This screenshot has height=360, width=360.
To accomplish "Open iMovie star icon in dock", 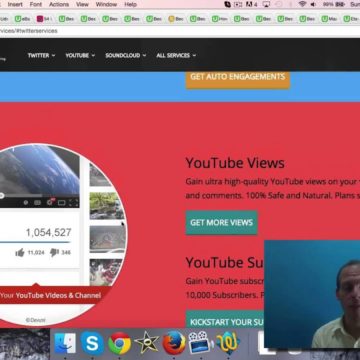I will [146, 343].
